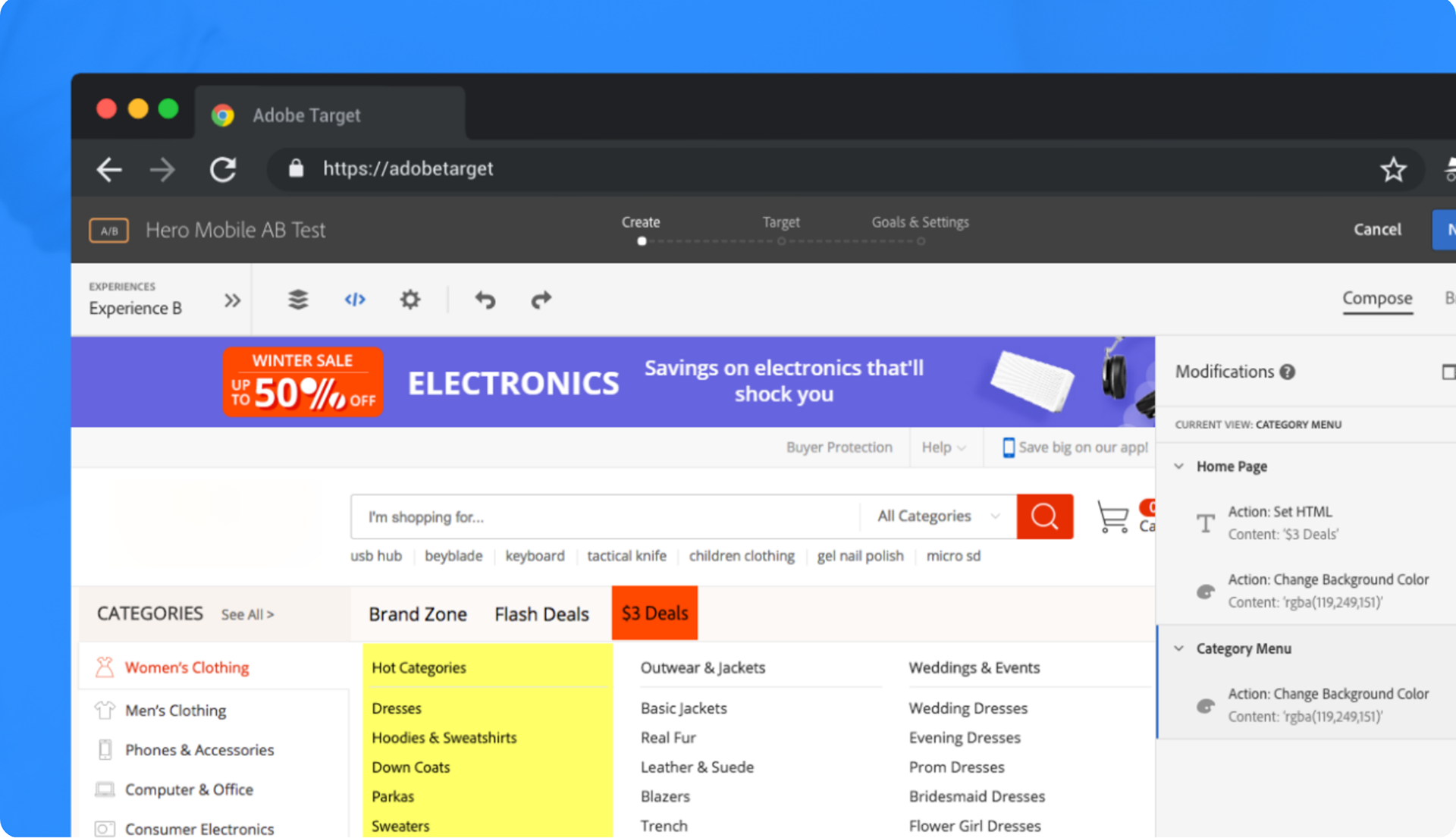
Task: Click the Outwear & Jackets heading
Action: point(703,668)
